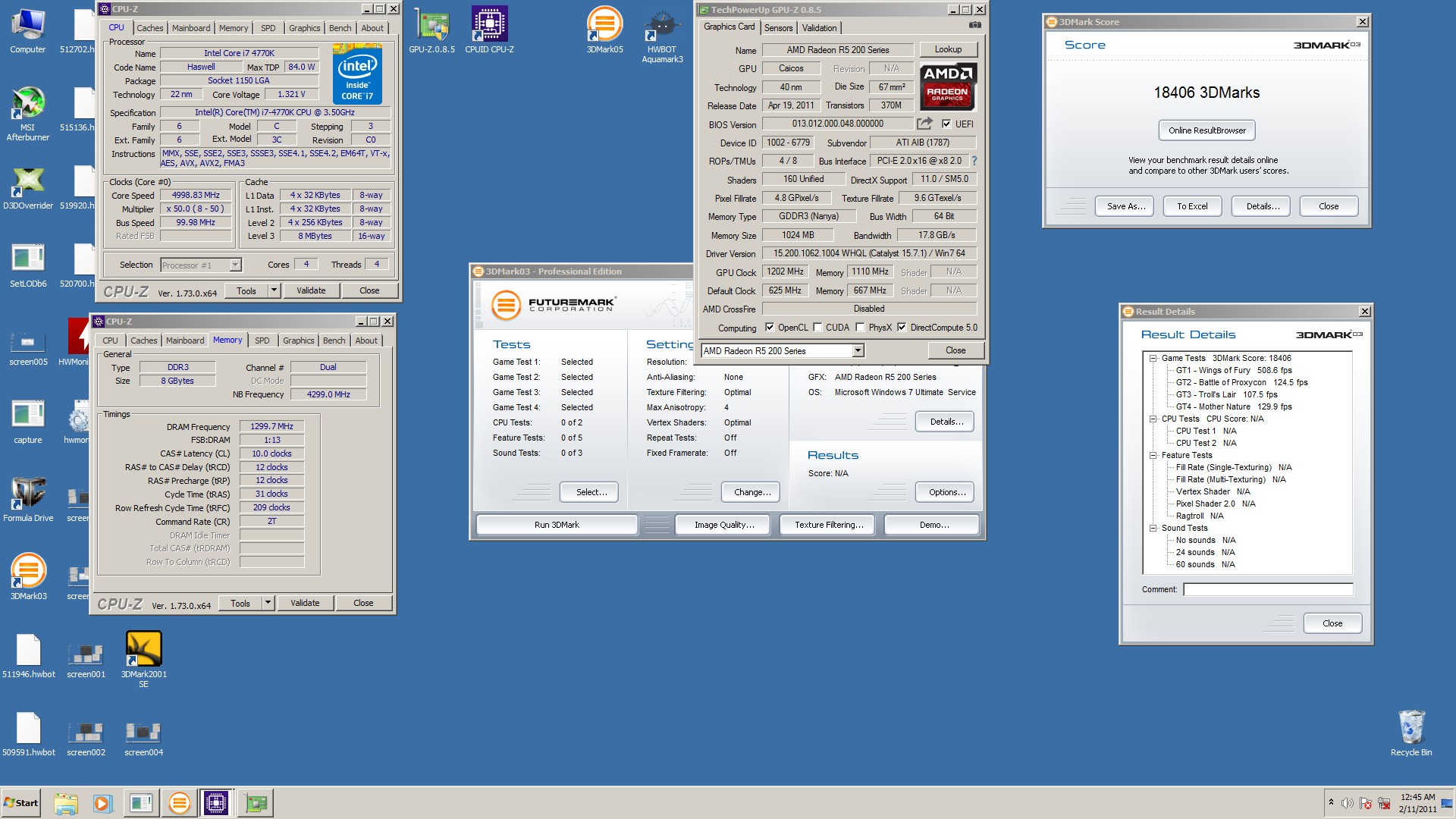1456x819 pixels.
Task: Open SetLODb6 desktop icon
Action: [x=28, y=265]
